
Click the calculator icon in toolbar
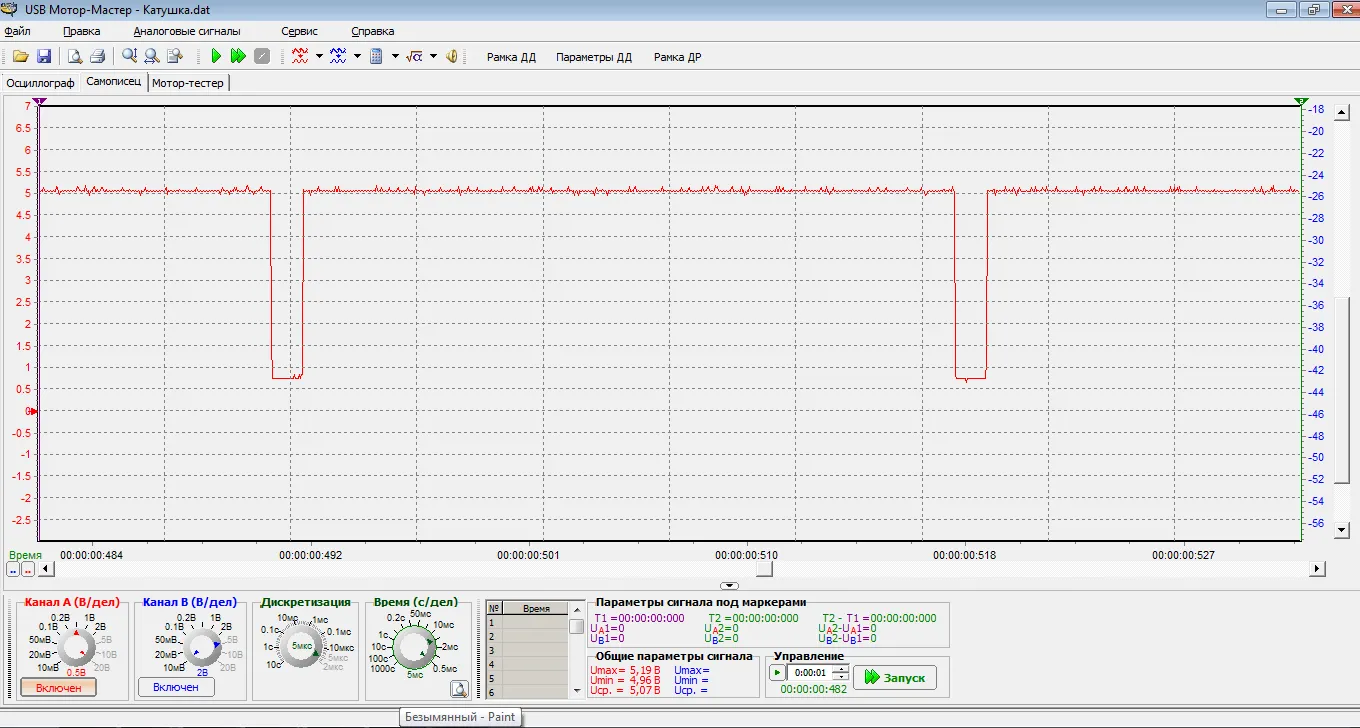[x=377, y=57]
